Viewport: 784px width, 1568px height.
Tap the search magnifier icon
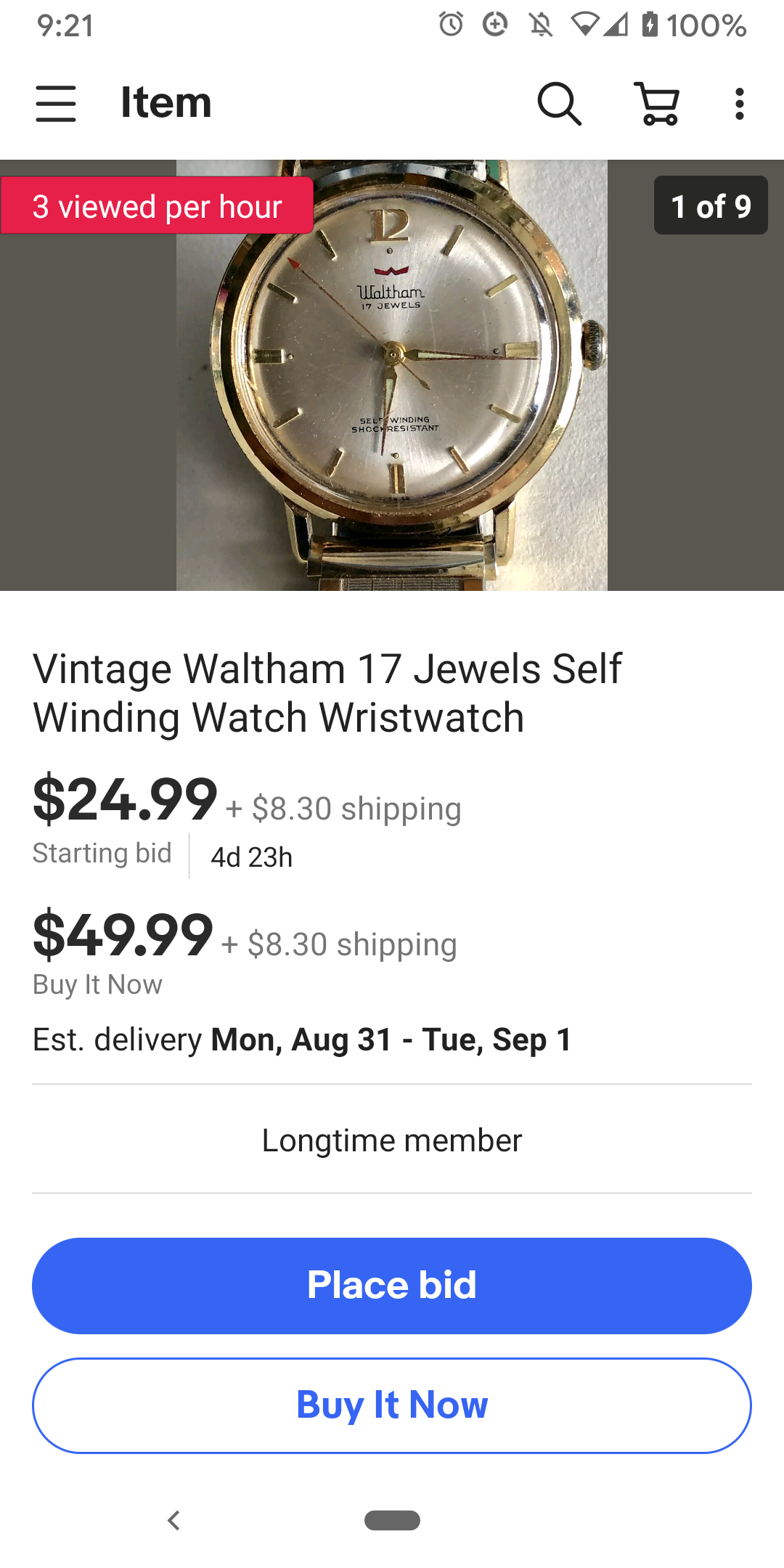(559, 103)
